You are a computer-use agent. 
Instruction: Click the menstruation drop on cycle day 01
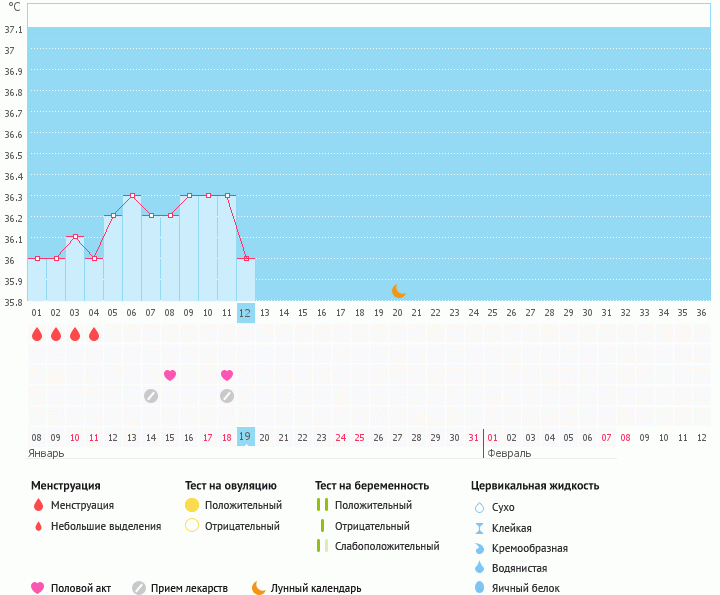(37, 334)
